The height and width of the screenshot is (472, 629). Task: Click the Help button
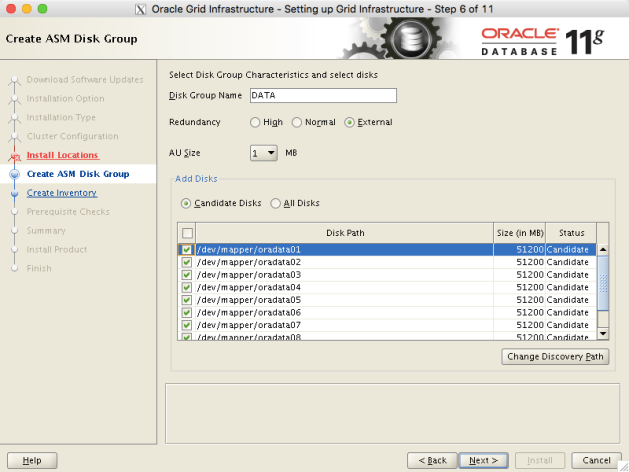pos(32,460)
